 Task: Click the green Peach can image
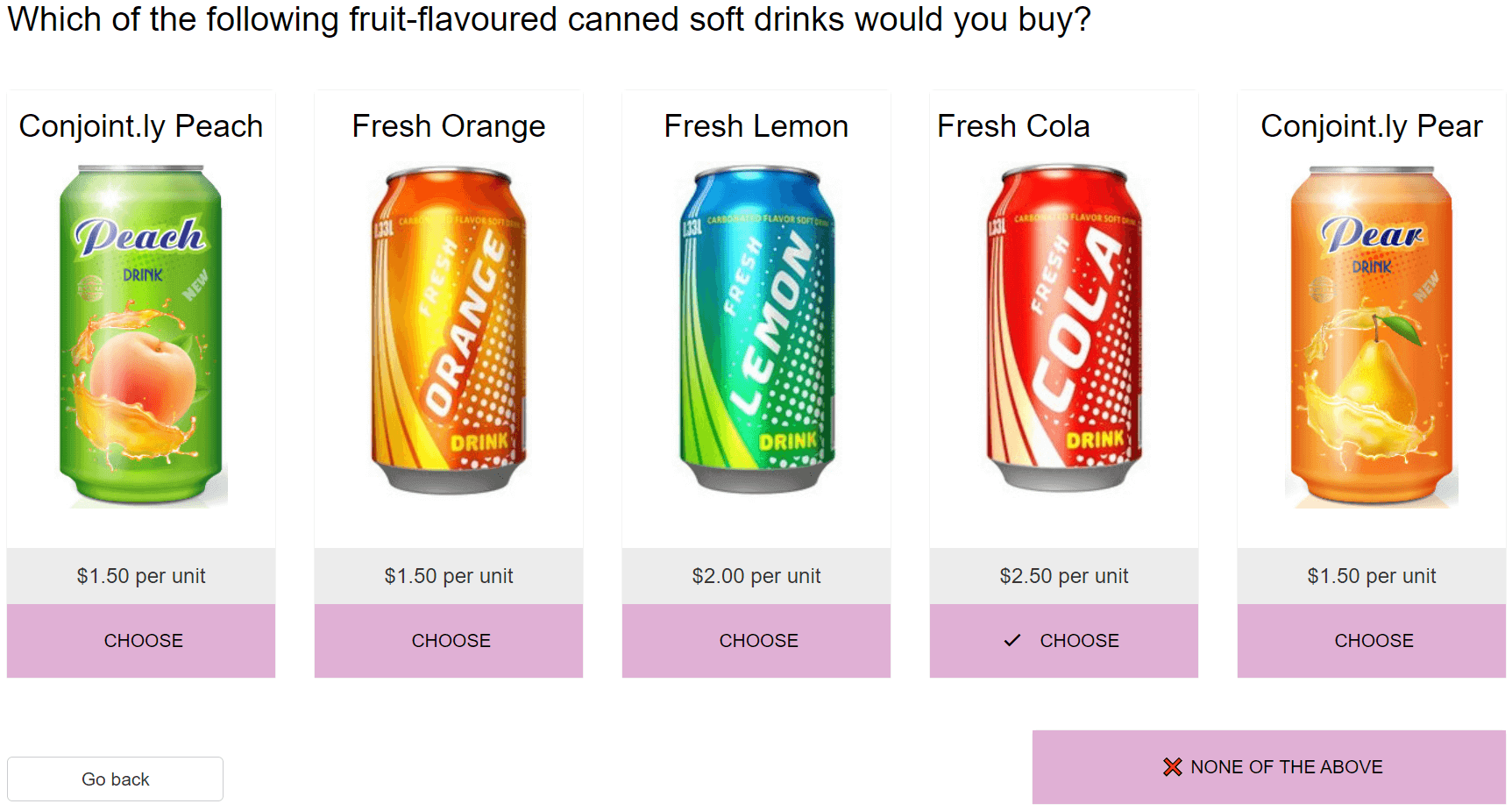pyautogui.click(x=141, y=336)
